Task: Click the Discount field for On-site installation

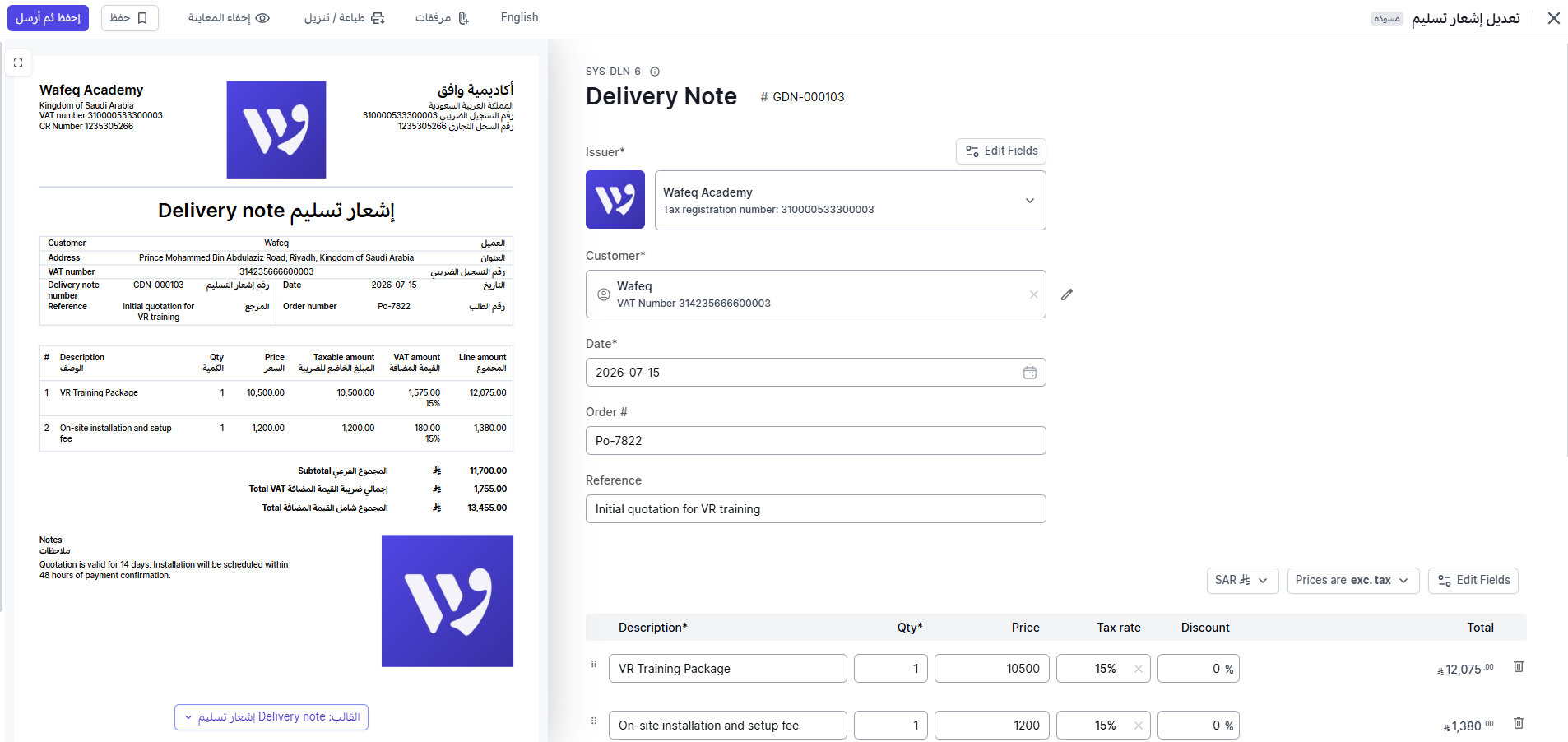Action: 1199,726
